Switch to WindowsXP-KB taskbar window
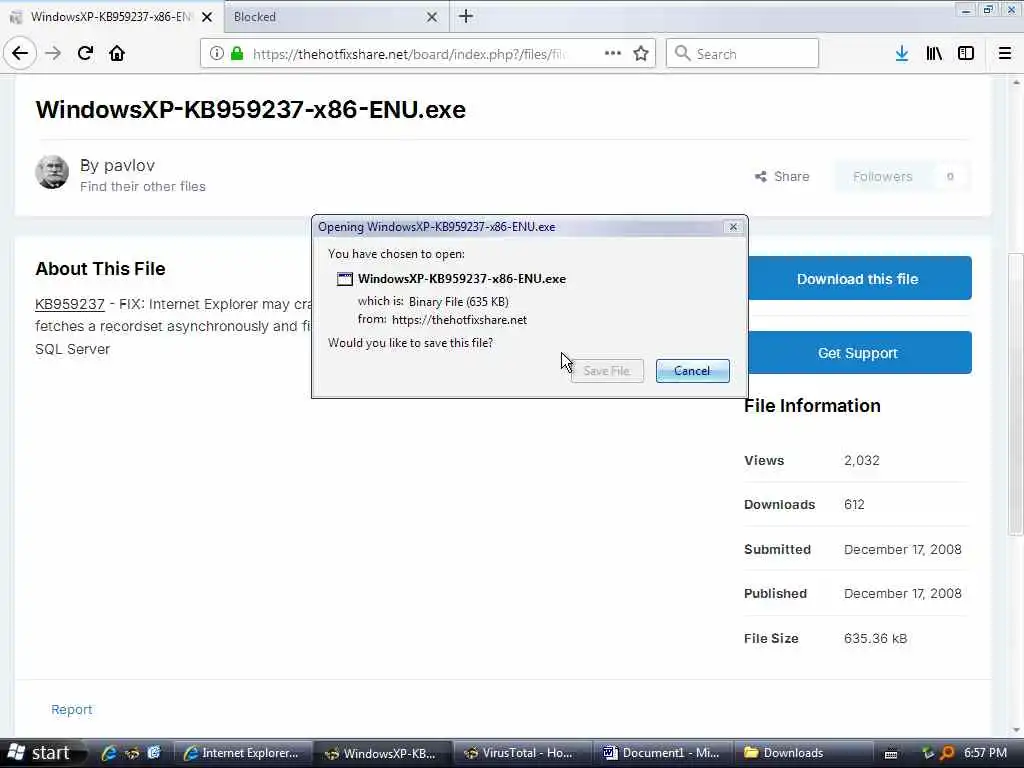Image resolution: width=1024 pixels, height=768 pixels. coord(382,753)
